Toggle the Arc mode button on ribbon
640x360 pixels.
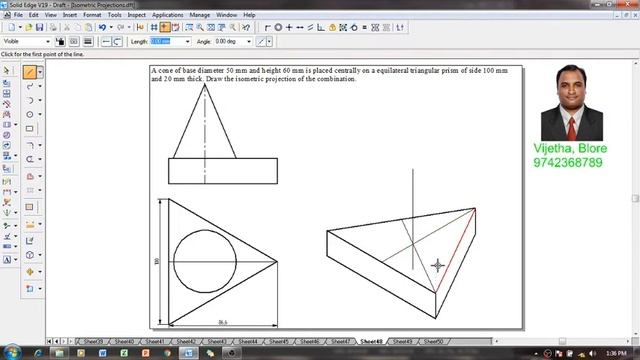[x=117, y=41]
